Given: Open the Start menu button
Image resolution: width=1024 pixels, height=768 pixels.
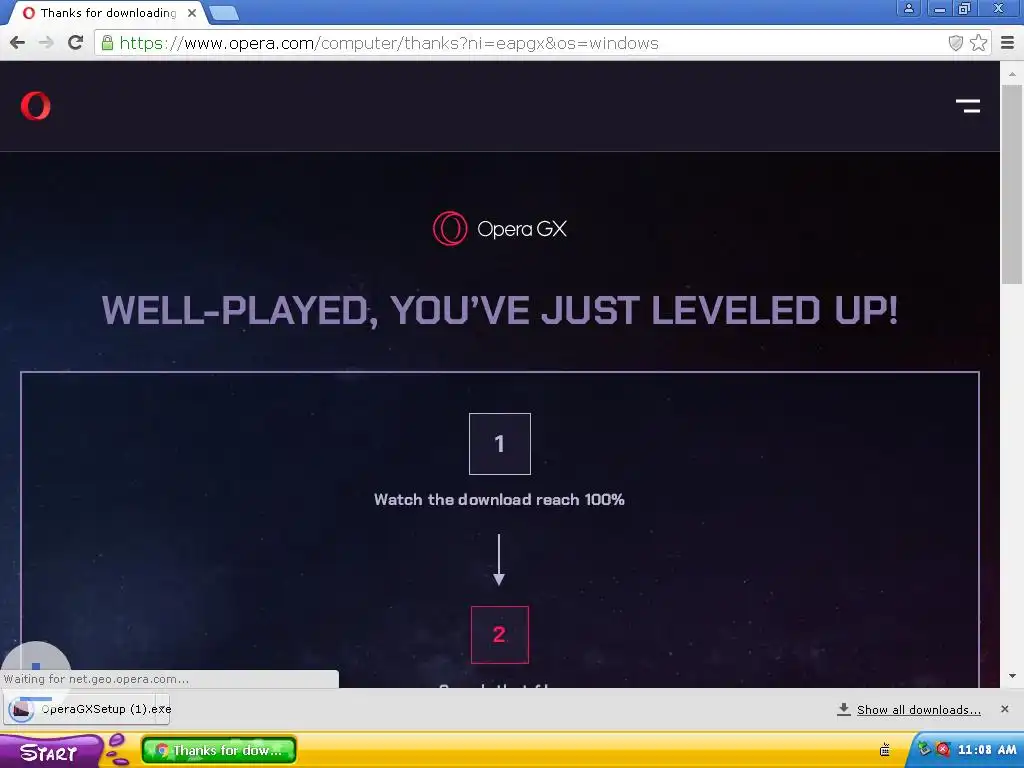Looking at the screenshot, I should pyautogui.click(x=50, y=752).
